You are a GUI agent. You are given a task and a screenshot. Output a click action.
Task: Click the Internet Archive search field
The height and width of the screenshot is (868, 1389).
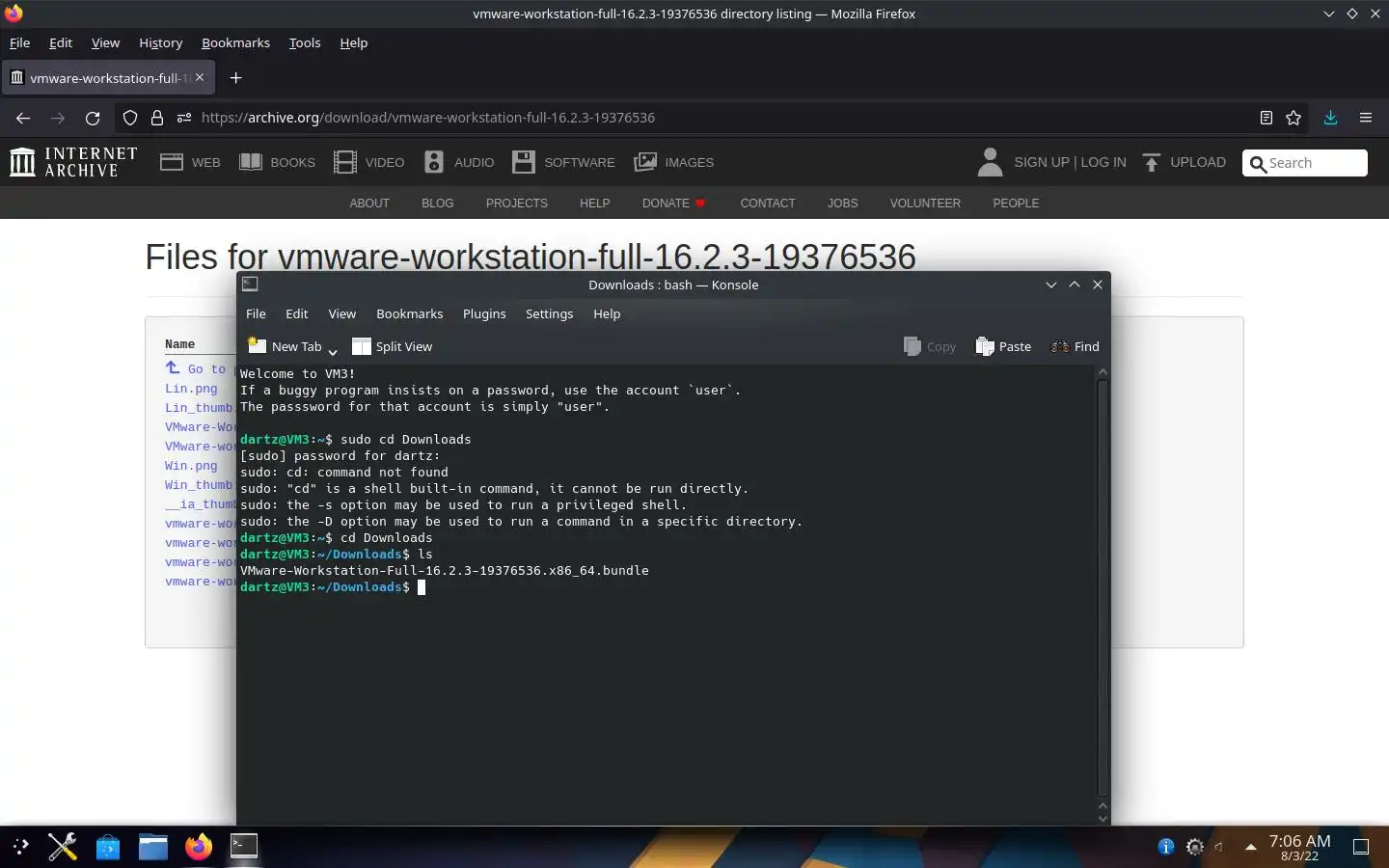pyautogui.click(x=1305, y=163)
